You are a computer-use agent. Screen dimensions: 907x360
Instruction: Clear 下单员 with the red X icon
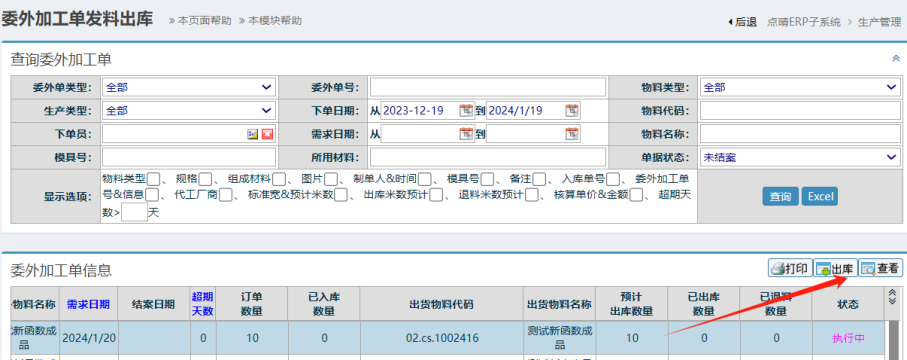(267, 134)
